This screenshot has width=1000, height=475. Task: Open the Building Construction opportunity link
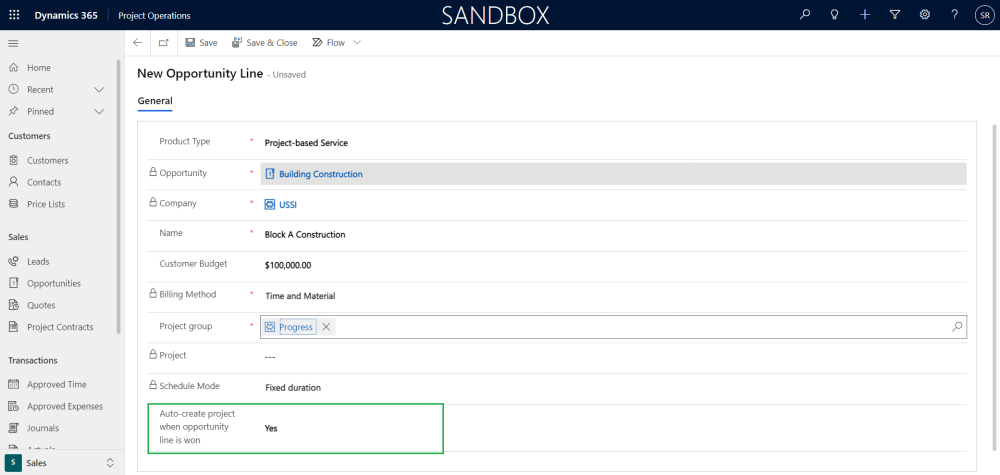coord(321,174)
